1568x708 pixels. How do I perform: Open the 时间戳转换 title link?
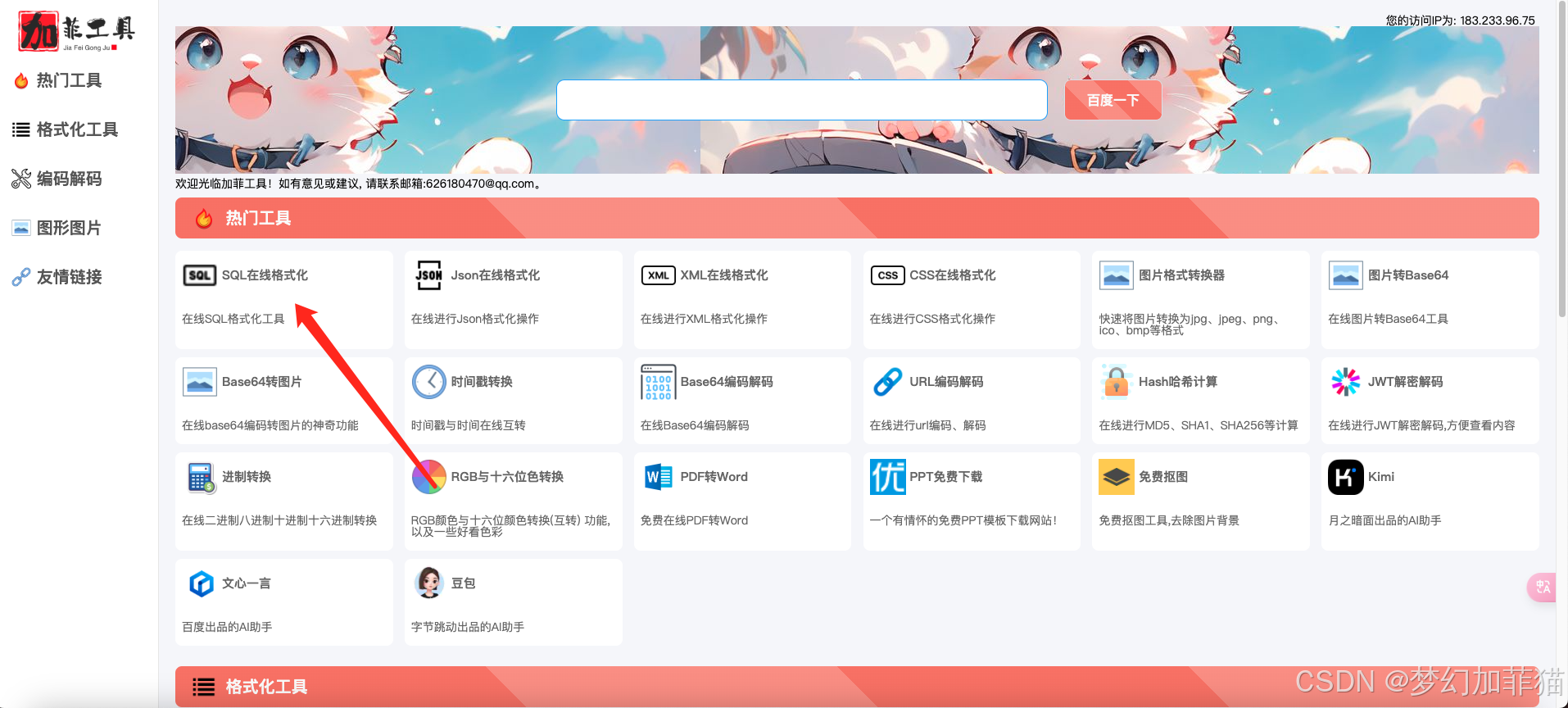[x=482, y=382]
